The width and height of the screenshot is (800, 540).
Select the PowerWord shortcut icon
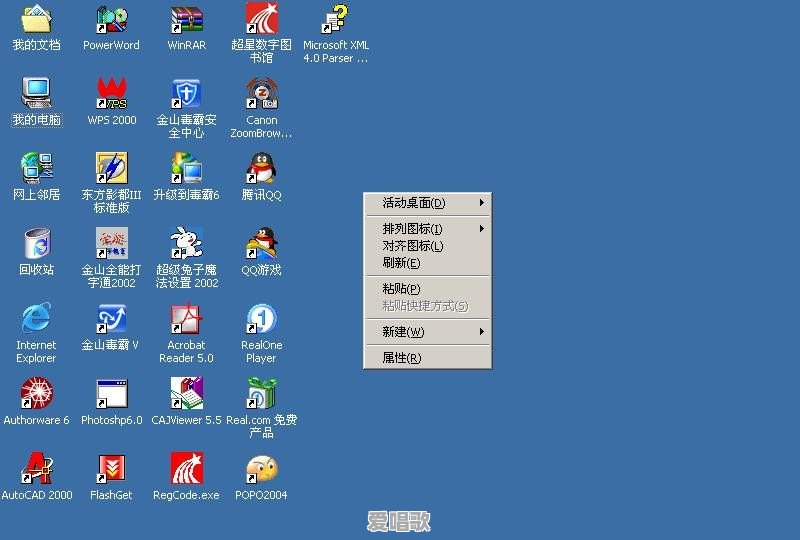coord(112,19)
